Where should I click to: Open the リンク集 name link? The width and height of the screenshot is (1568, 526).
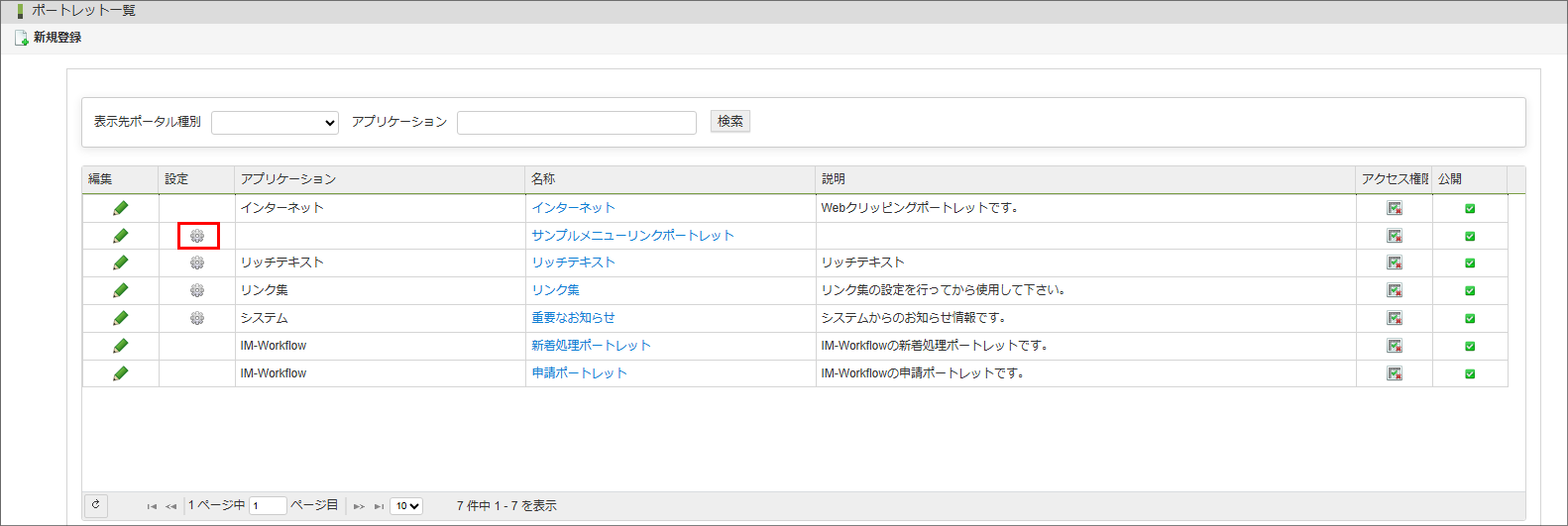pos(555,290)
